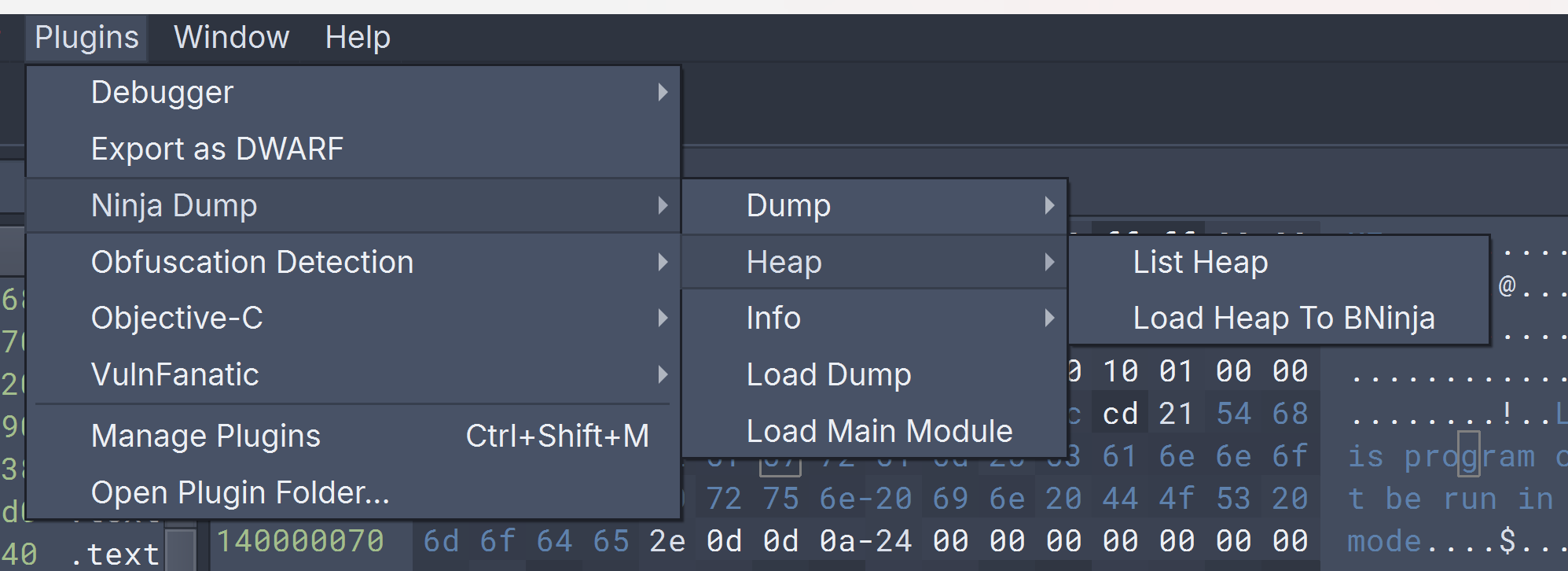This screenshot has width=1568, height=571.
Task: Expand the Info submenu arrow
Action: 1049,318
